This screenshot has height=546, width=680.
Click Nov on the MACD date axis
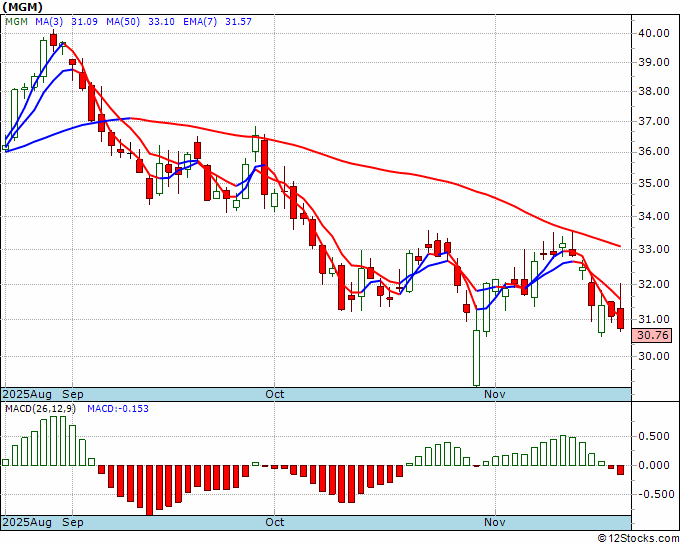coord(495,522)
